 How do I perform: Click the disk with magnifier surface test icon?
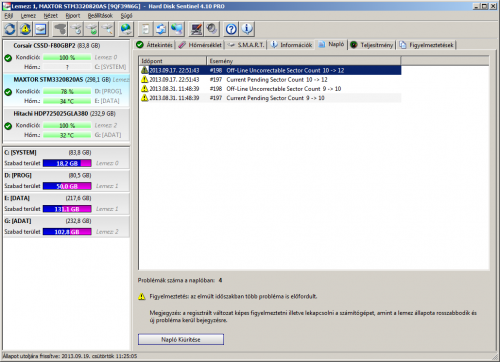coord(107,29)
